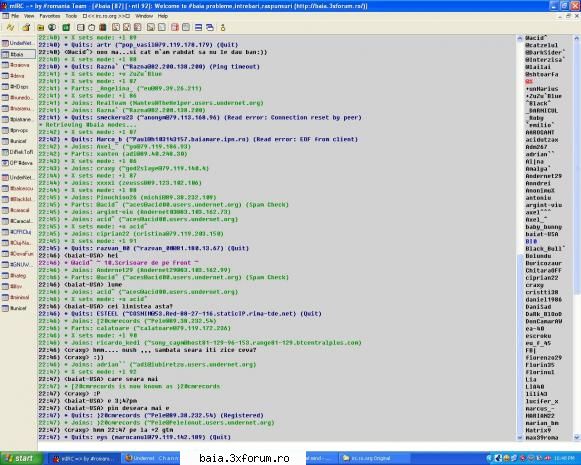
Task: Select nick Matrix9 in the nick list
Action: point(538,430)
